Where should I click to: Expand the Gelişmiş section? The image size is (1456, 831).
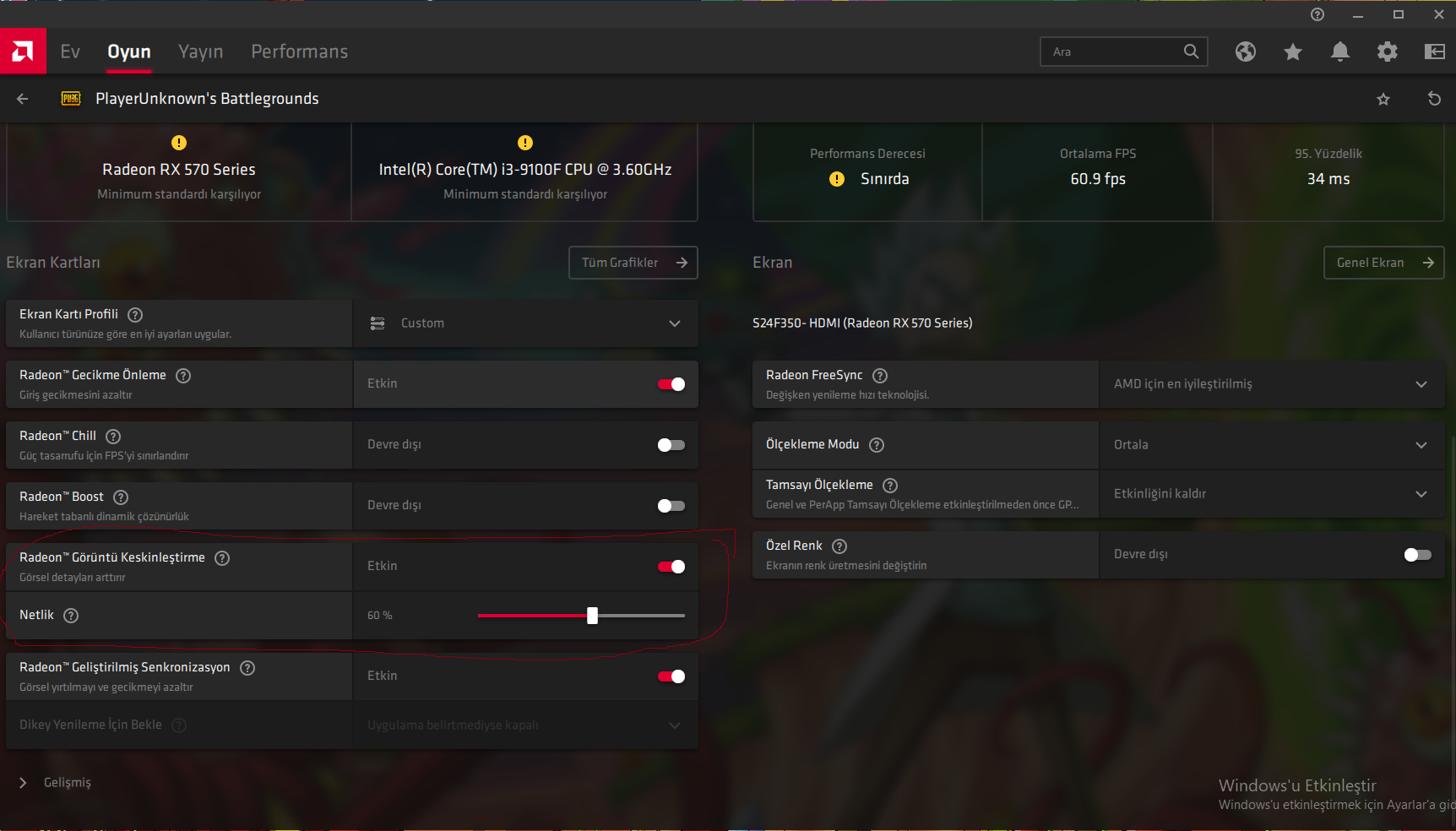[x=56, y=783]
